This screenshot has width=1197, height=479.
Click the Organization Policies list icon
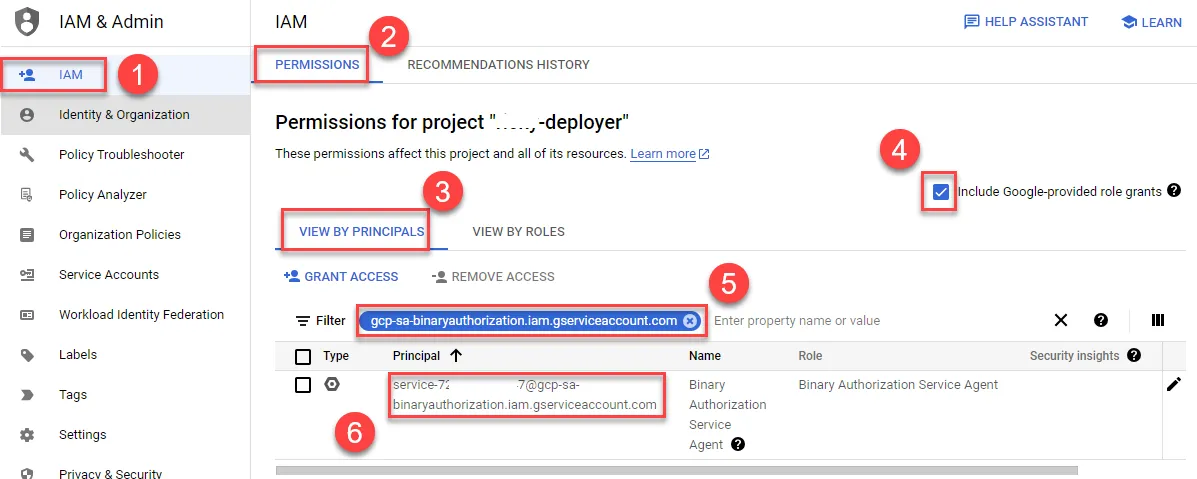click(x=27, y=235)
